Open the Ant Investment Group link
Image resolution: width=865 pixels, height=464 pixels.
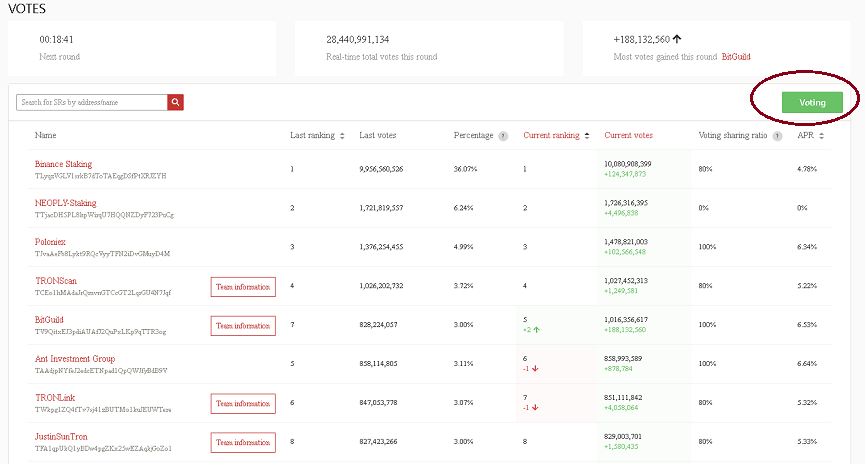coord(75,359)
